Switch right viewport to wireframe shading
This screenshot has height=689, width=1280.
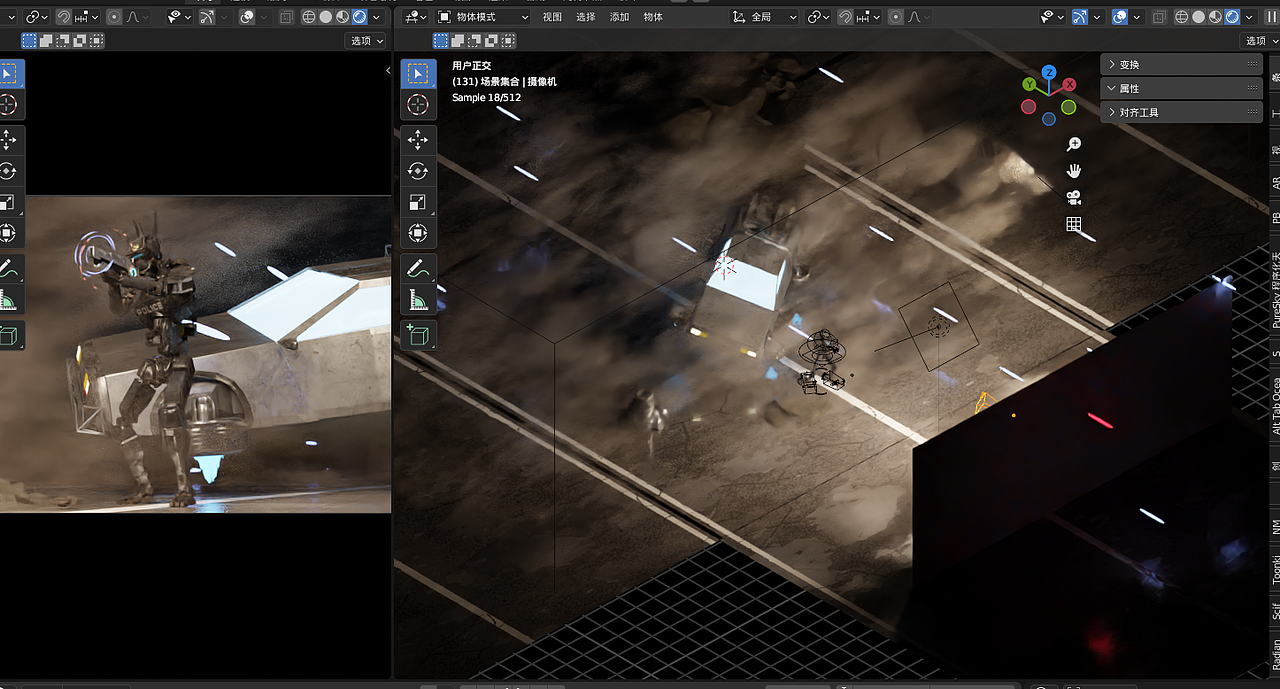(1182, 17)
